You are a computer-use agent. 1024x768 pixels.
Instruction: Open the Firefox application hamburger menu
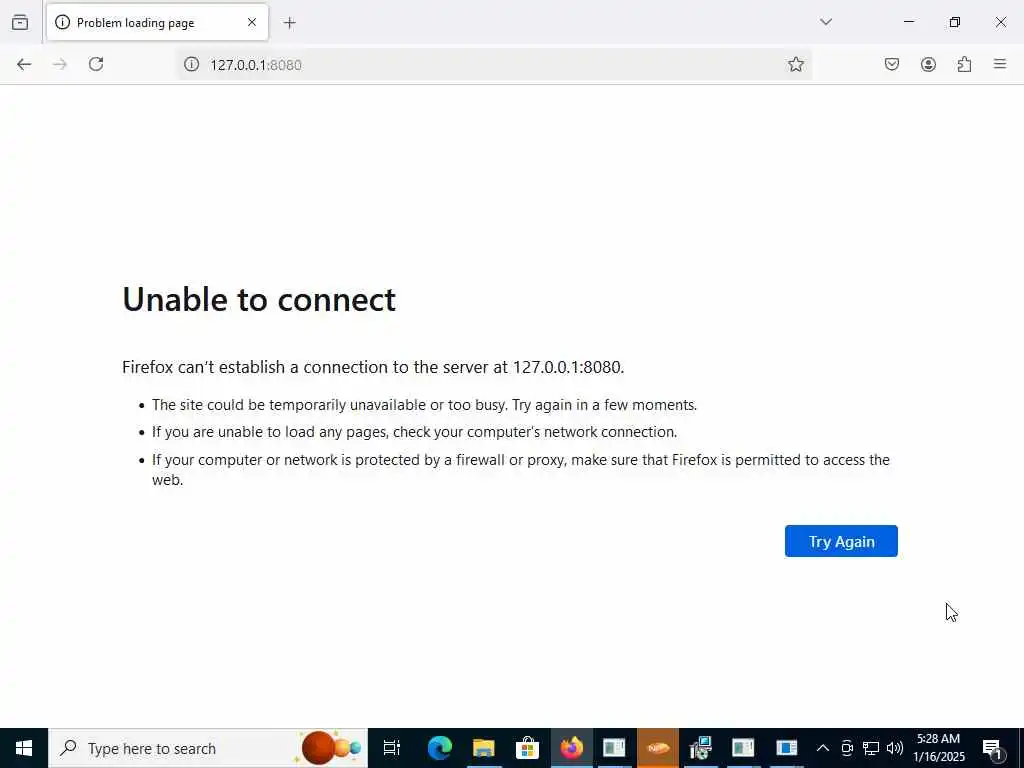pyautogui.click(x=1000, y=64)
